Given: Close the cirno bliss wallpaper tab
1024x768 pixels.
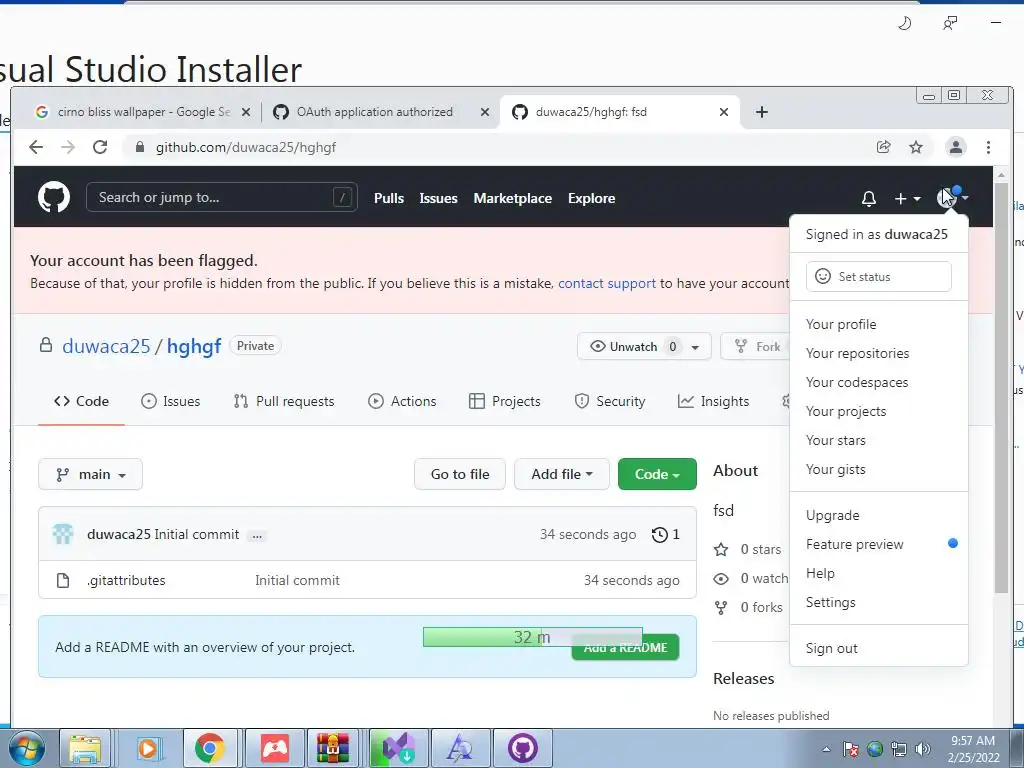Looking at the screenshot, I should coord(246,112).
